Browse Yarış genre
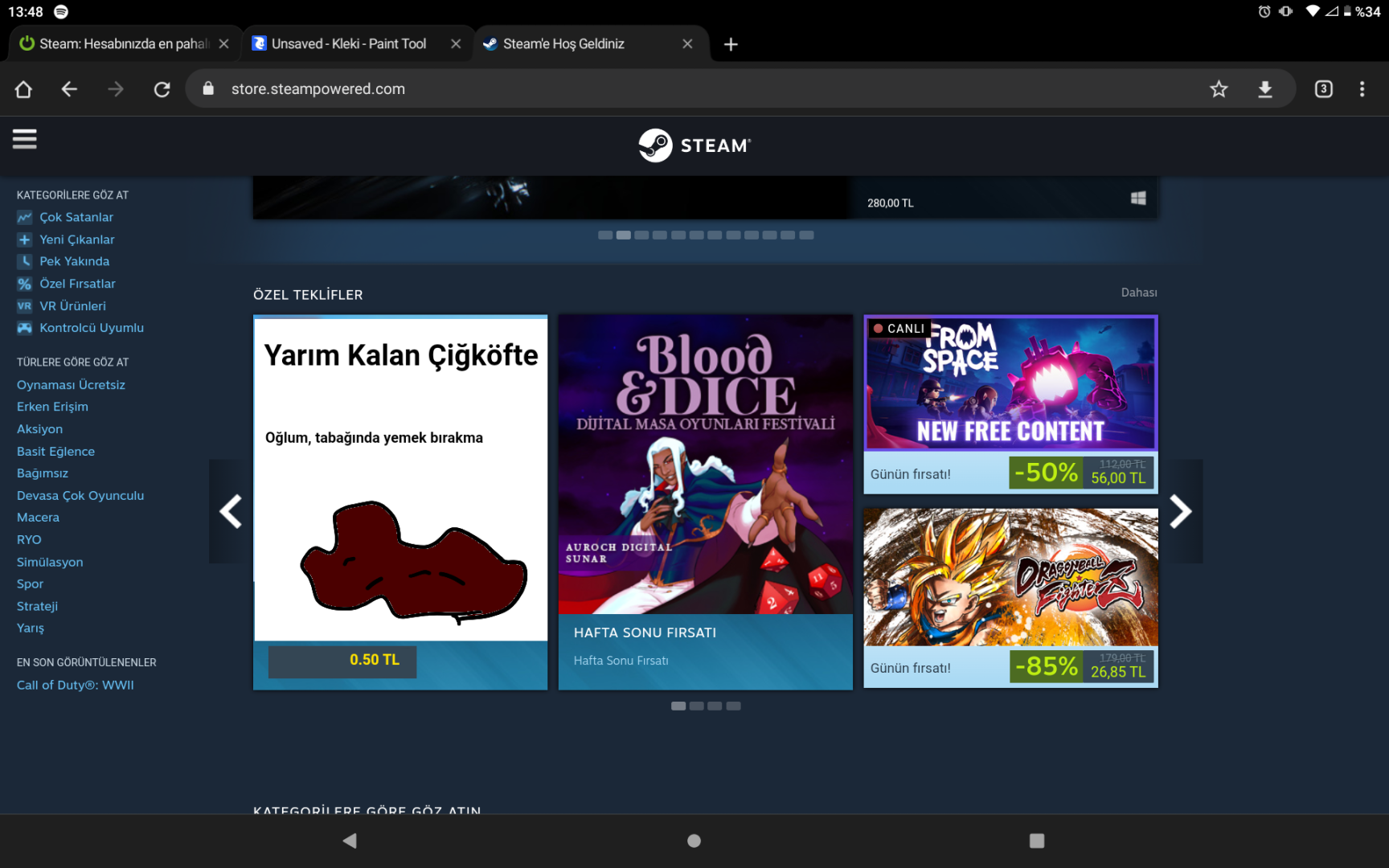This screenshot has height=868, width=1389. coord(31,628)
